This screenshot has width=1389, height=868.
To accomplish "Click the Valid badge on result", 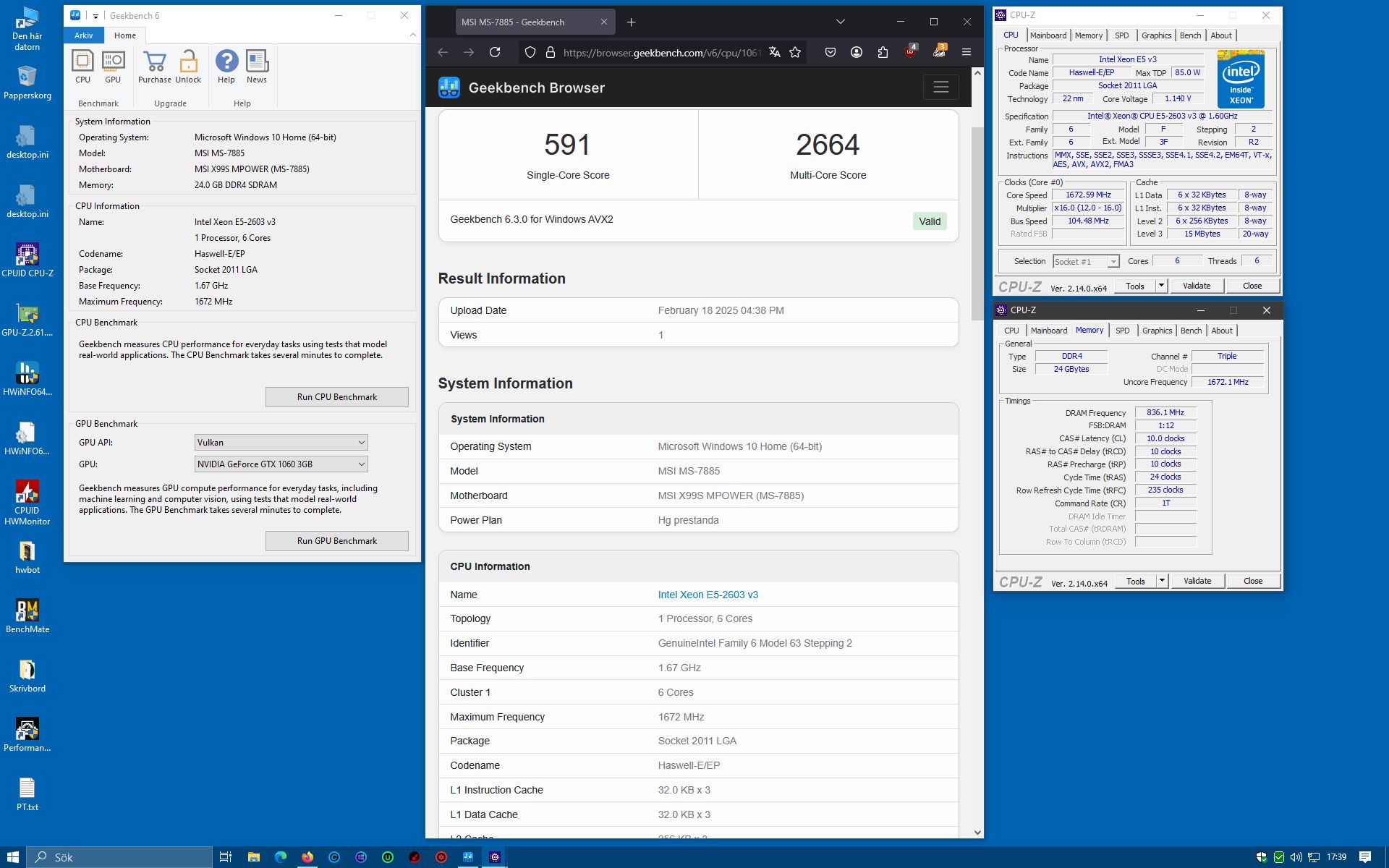I will tap(929, 221).
